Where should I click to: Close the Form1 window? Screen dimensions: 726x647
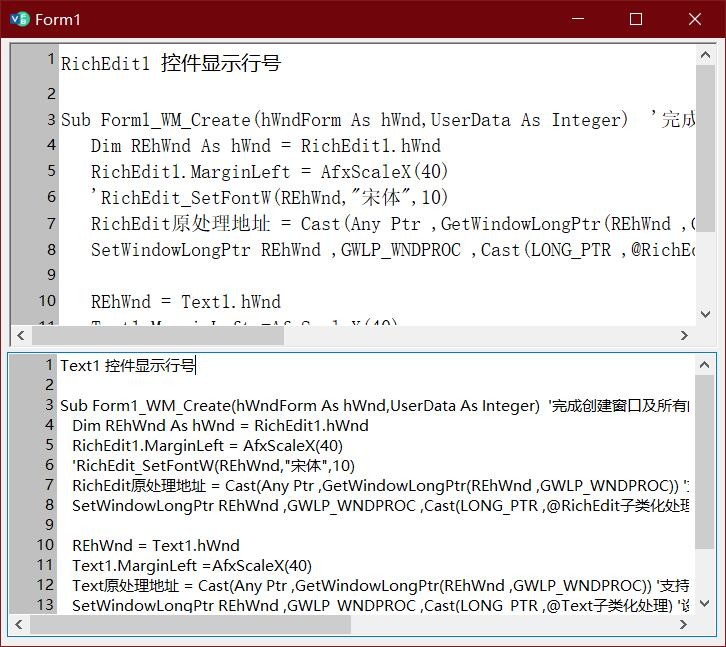click(x=695, y=19)
